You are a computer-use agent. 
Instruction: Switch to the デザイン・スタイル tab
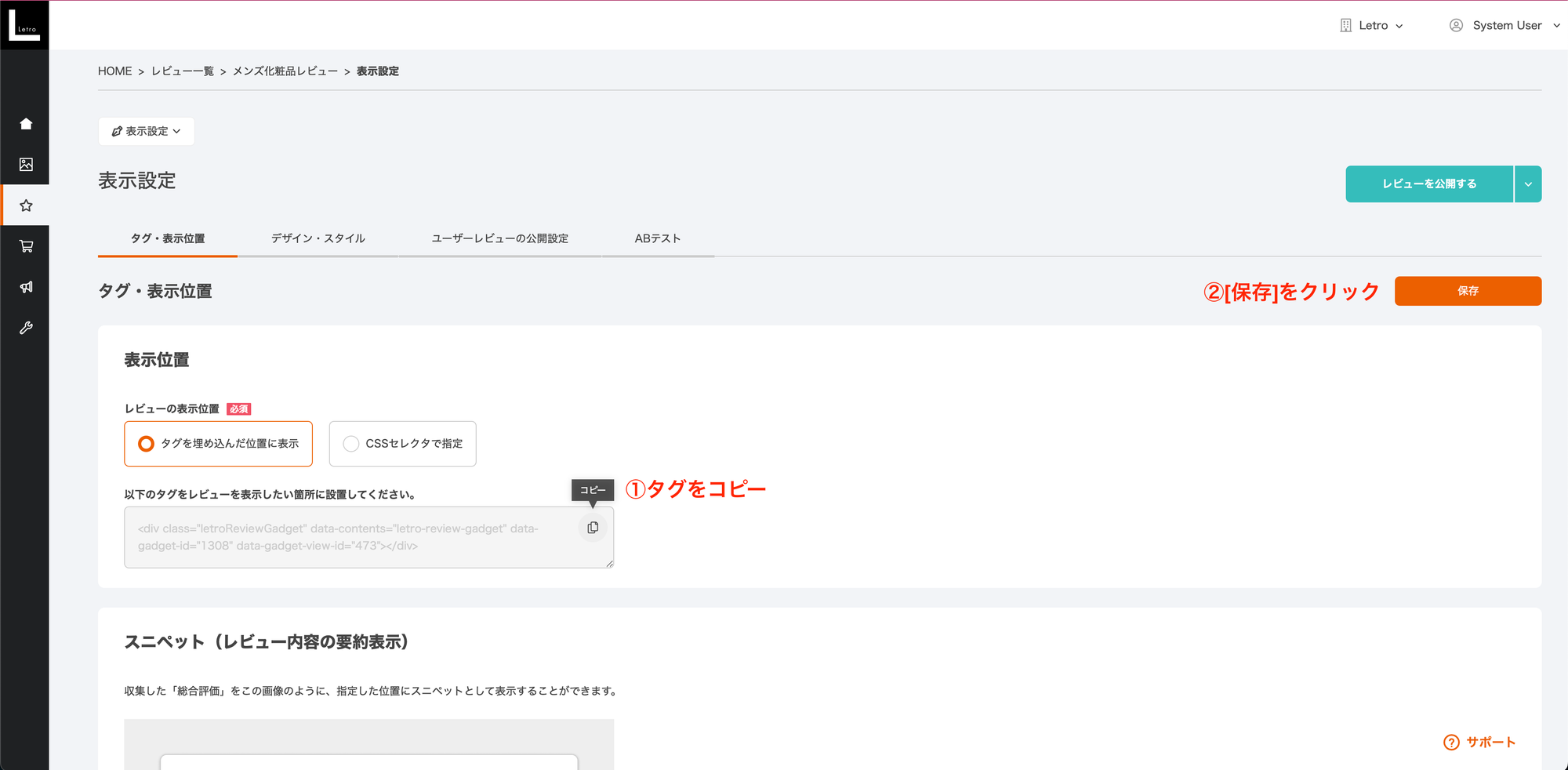(317, 238)
